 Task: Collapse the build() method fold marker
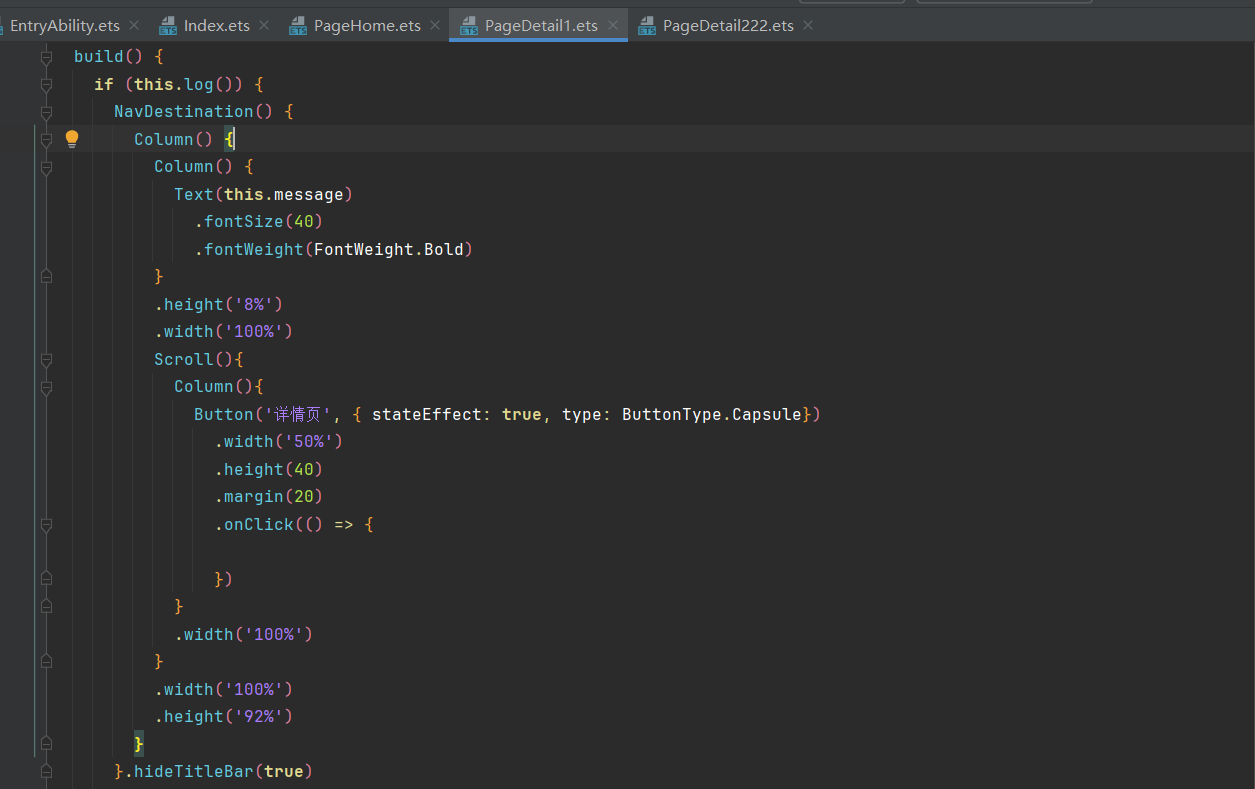point(46,57)
